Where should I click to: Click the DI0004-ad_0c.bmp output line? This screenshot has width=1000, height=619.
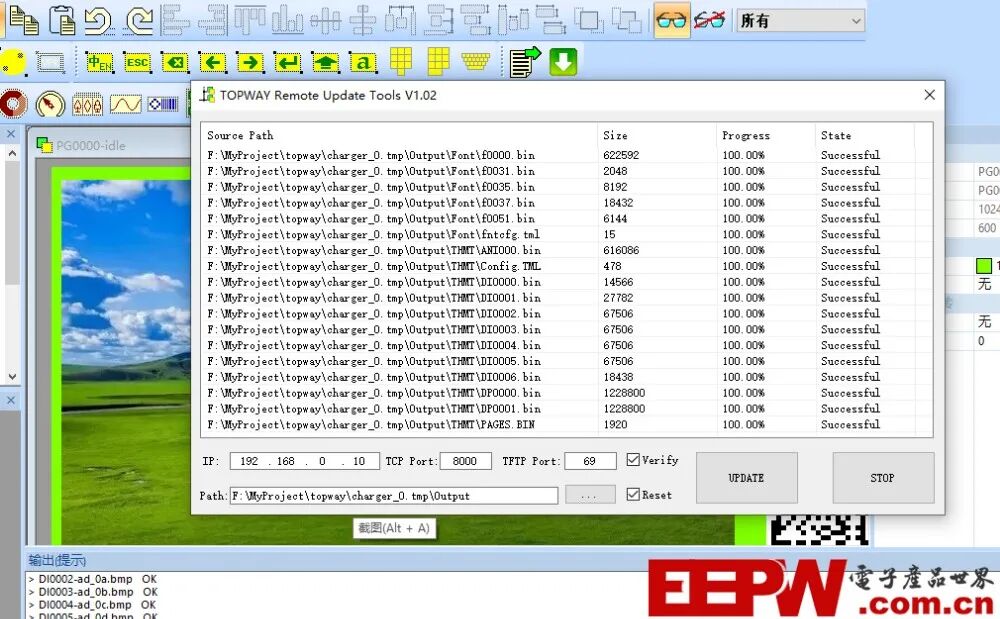coord(93,604)
